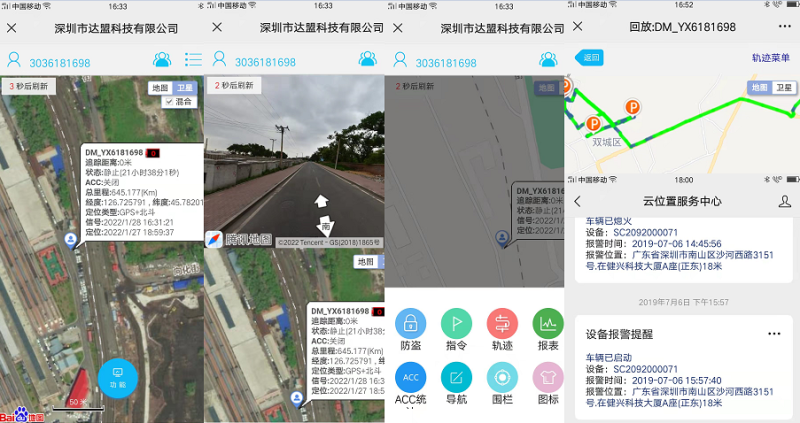
Task: Tap the P parking marker near 双城区
Action: point(593,123)
